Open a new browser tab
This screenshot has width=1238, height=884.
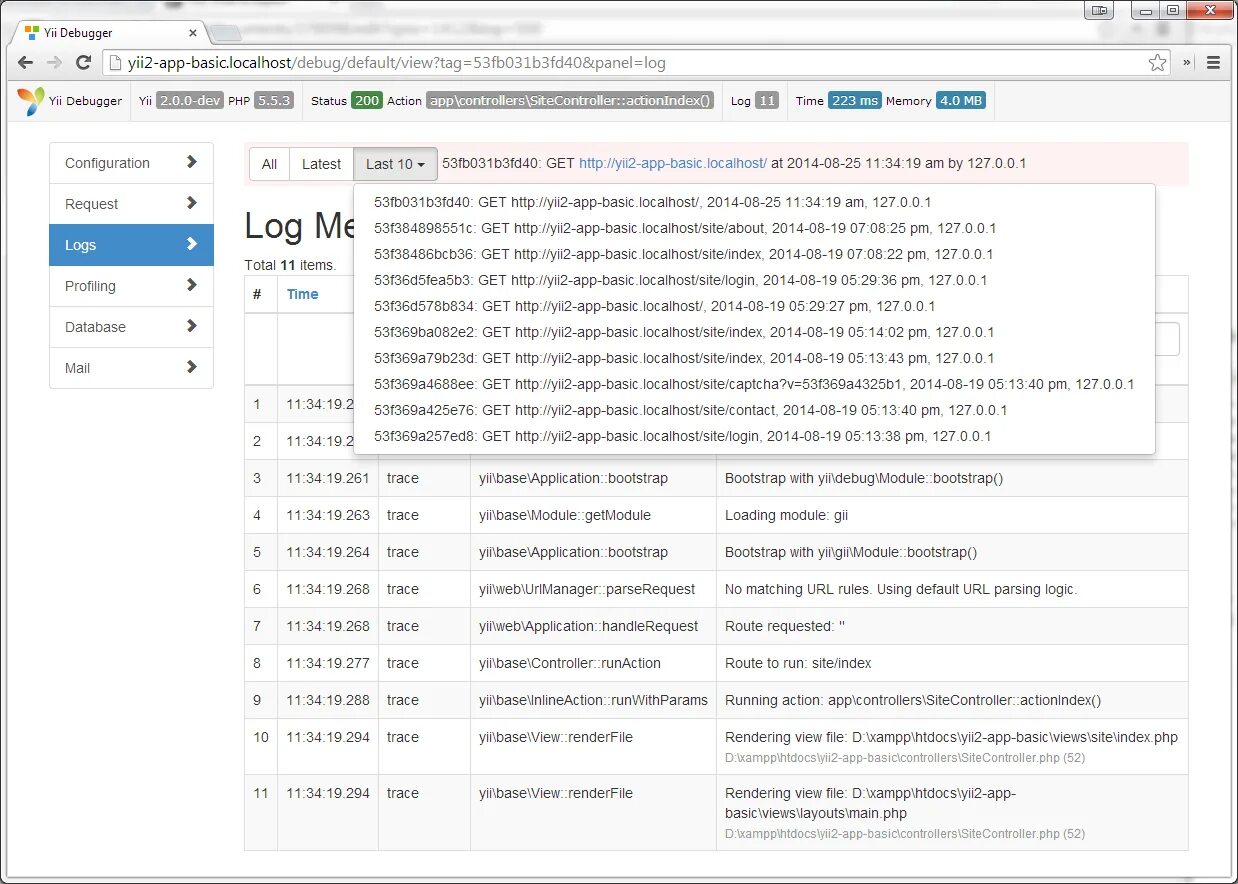click(225, 34)
